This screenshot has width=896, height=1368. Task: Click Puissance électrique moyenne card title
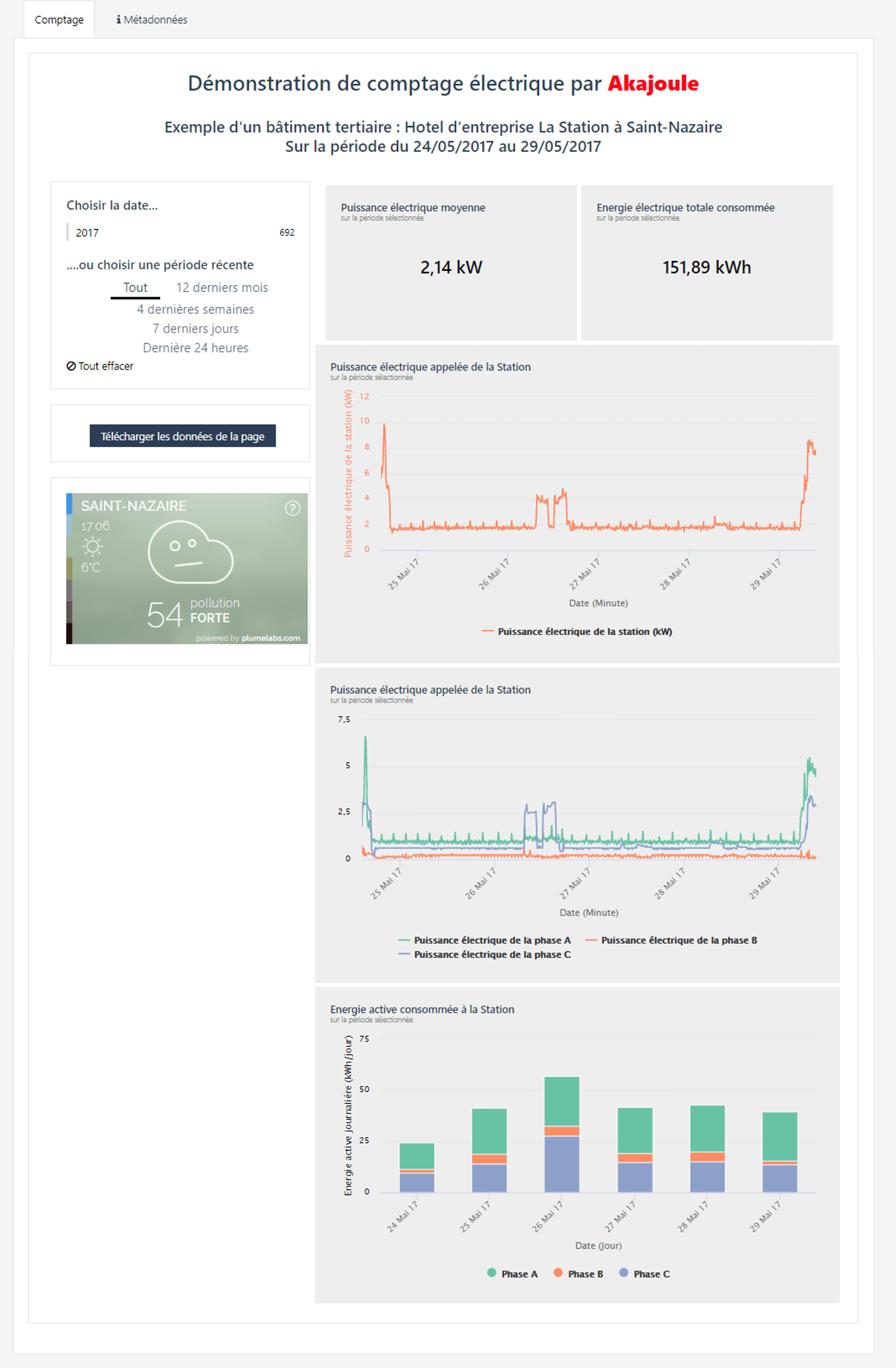tap(413, 208)
